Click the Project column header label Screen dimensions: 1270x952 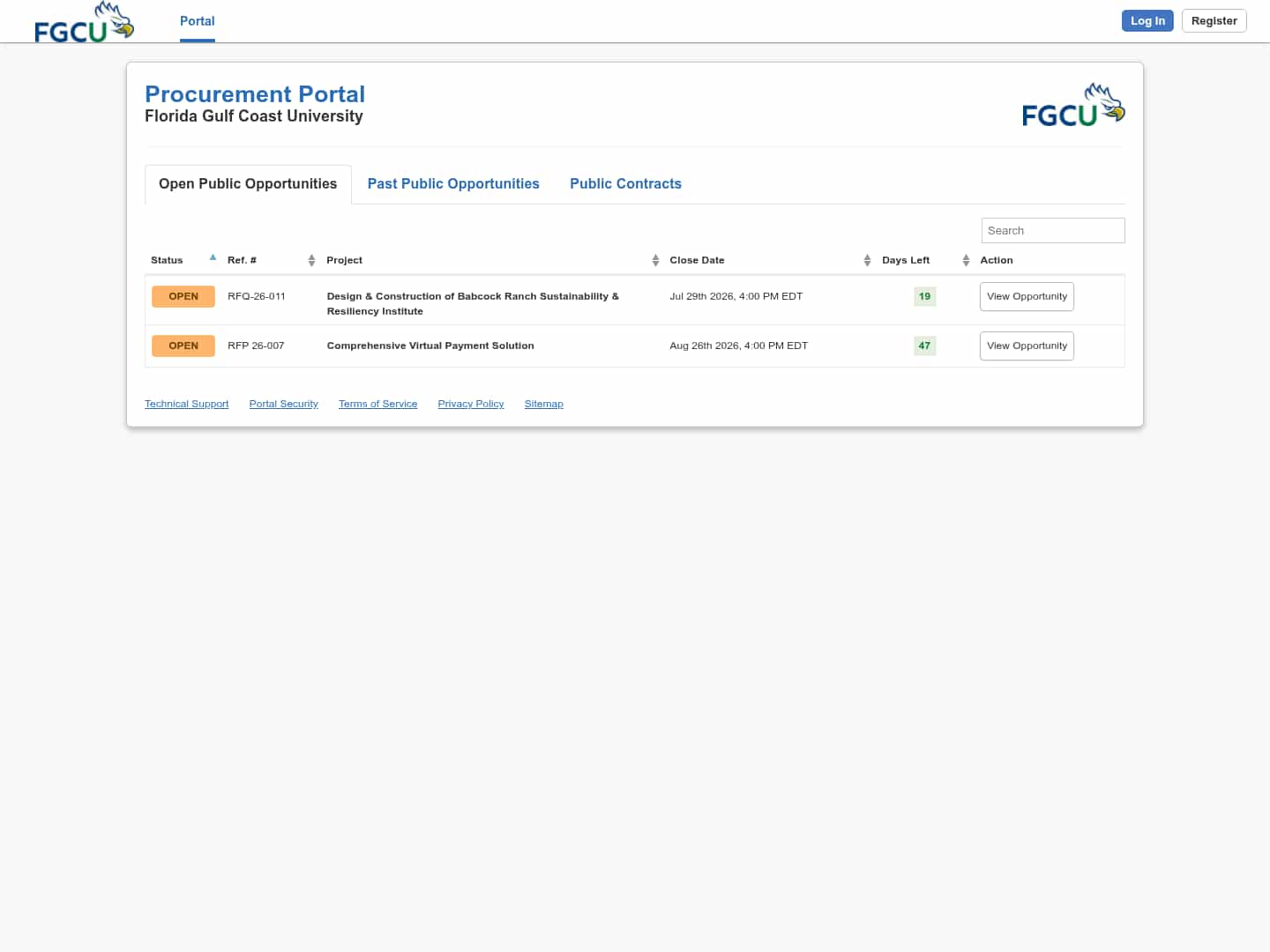coord(344,260)
